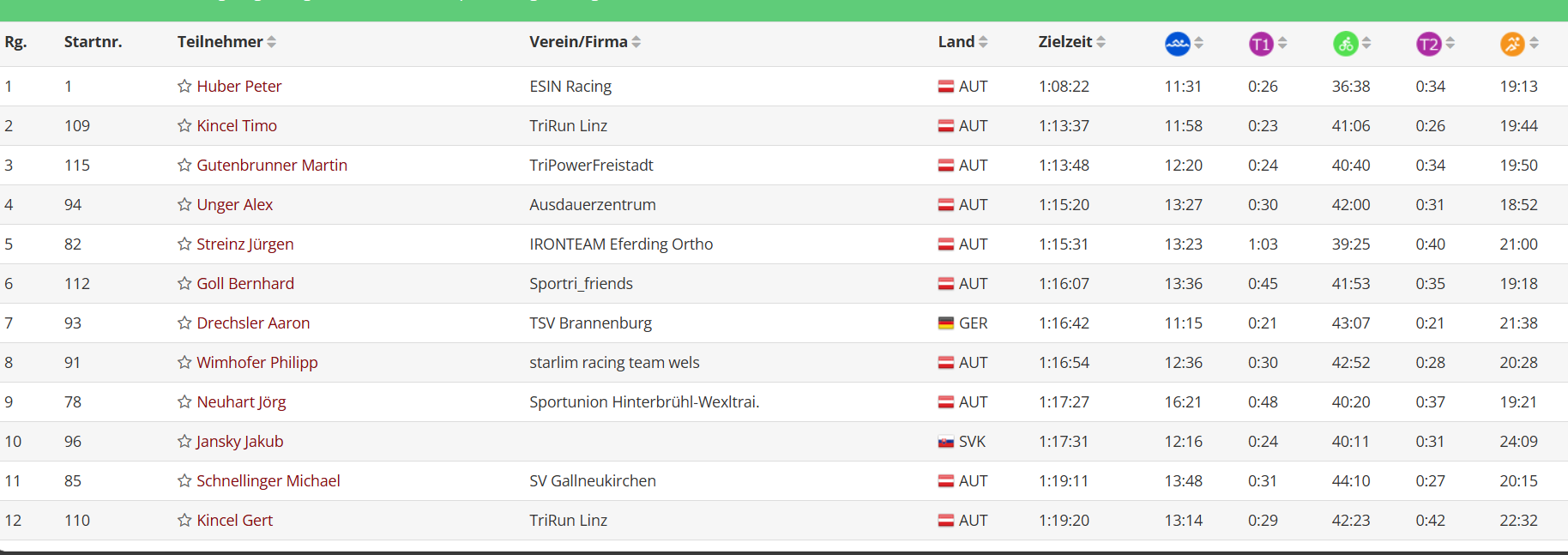This screenshot has height=555, width=1568.
Task: Sort the table by Teilnehmer arrows
Action: pyautogui.click(x=272, y=42)
